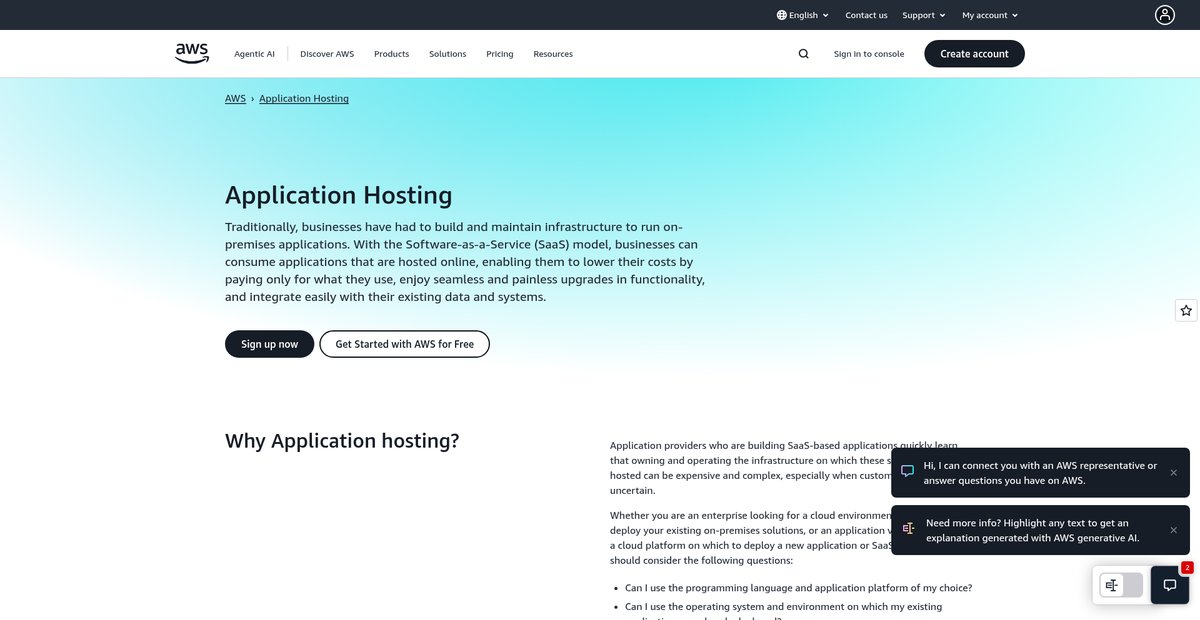The width and height of the screenshot is (1200, 620).
Task: Click the user profile avatar icon
Action: (x=1165, y=15)
